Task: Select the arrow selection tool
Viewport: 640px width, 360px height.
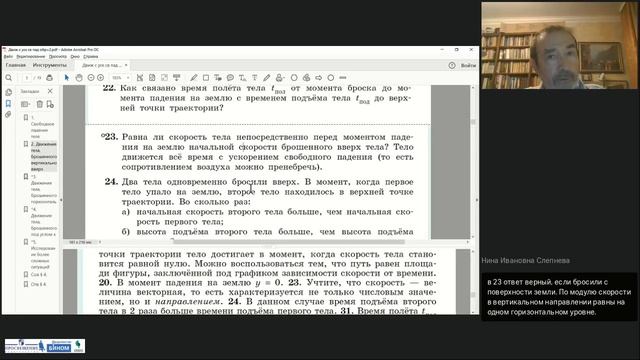Action: pos(67,78)
